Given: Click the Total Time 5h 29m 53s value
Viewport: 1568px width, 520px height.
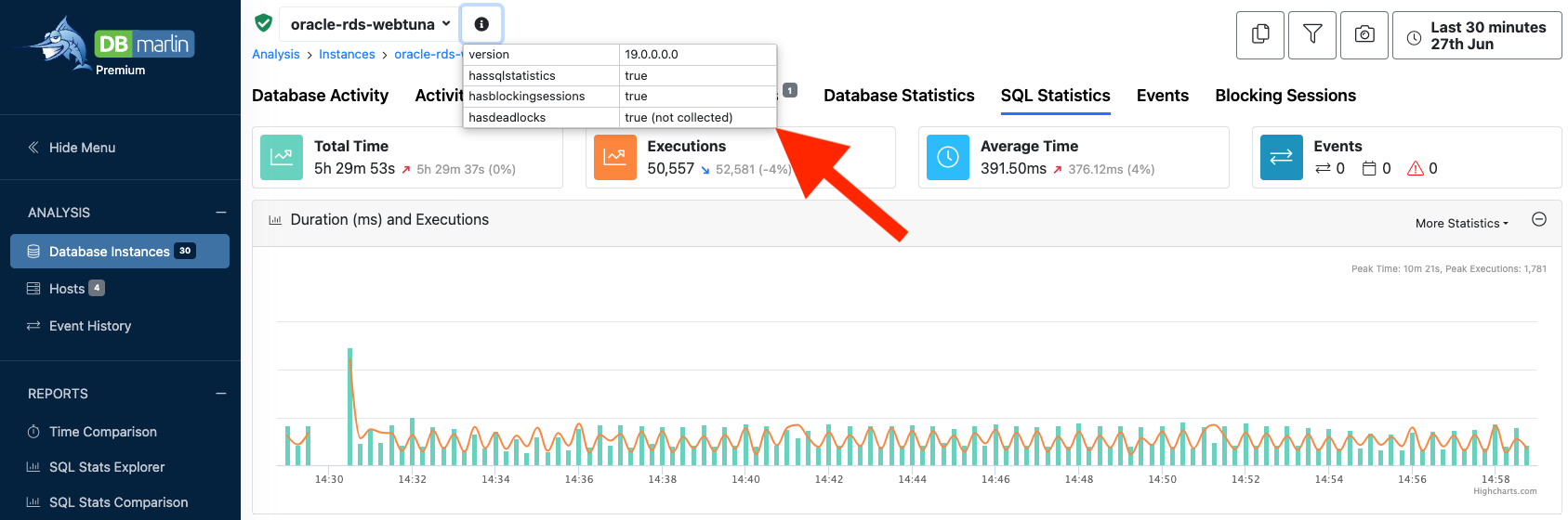Looking at the screenshot, I should (354, 168).
